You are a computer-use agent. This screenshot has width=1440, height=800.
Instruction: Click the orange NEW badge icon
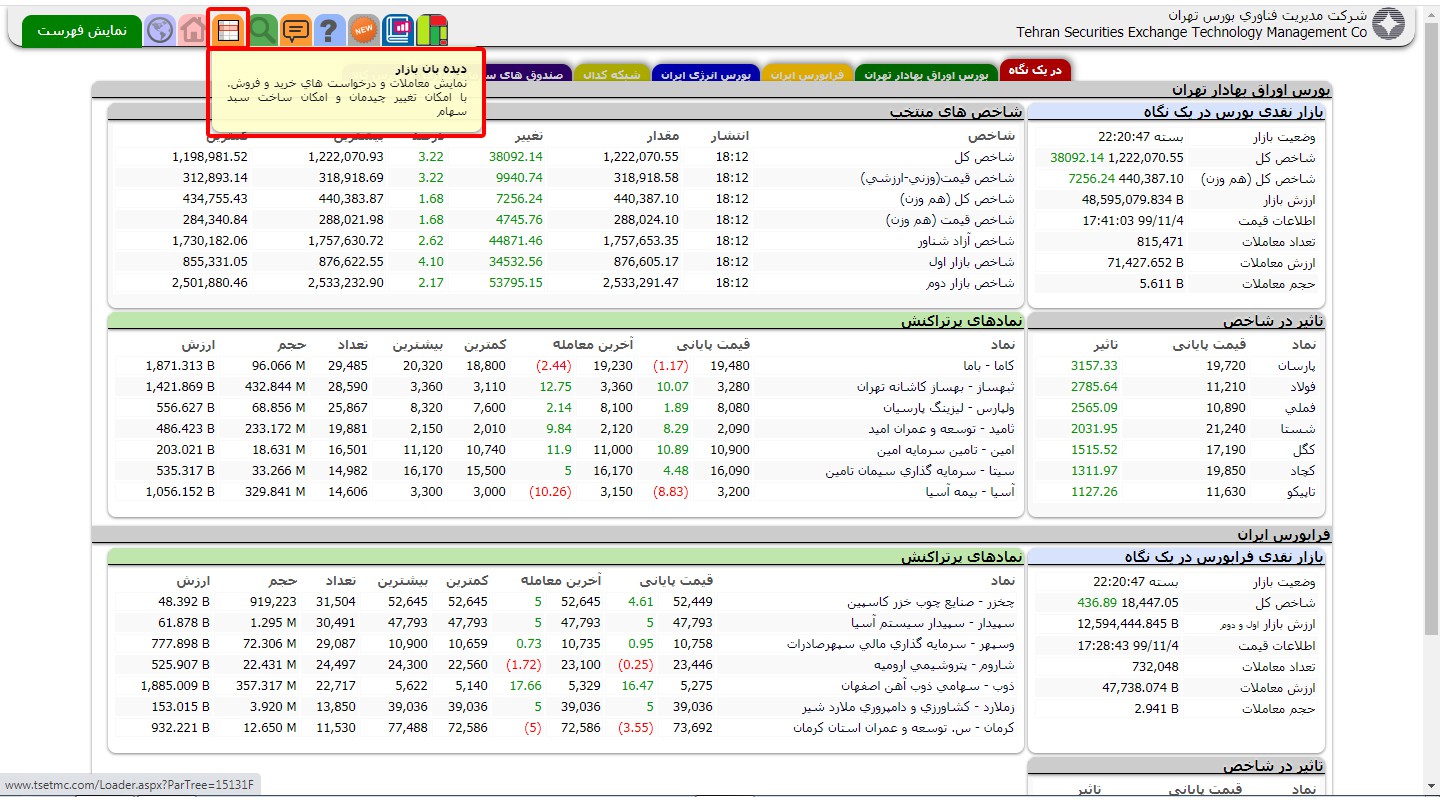(x=364, y=30)
